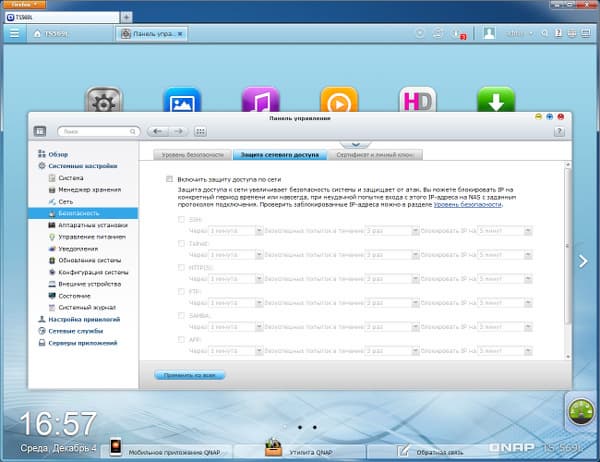Toggle the SSH protection checkbox
This screenshot has height=462, width=600.
pos(181,219)
